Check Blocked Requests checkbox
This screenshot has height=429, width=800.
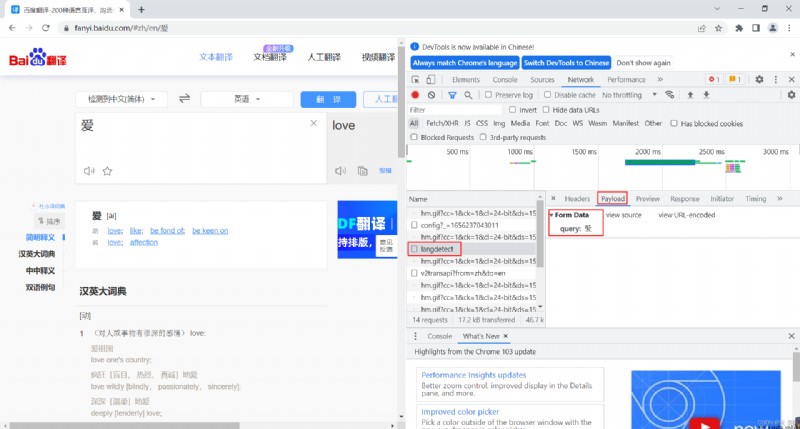(x=414, y=137)
